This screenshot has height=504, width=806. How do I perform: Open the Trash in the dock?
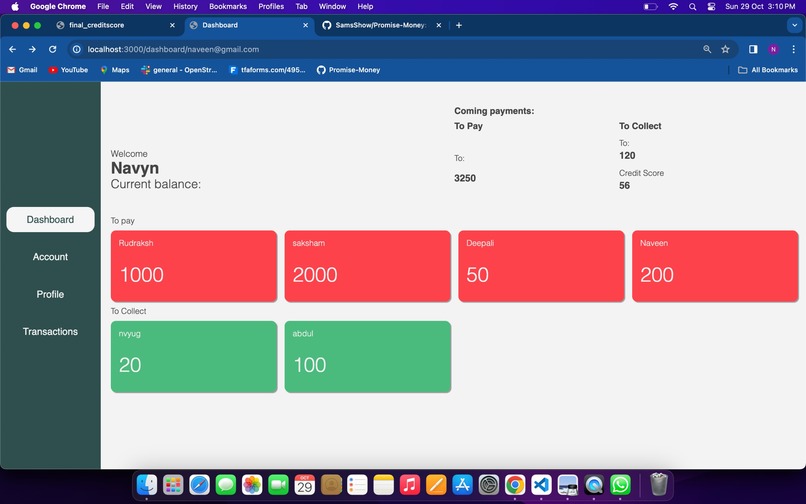click(x=658, y=484)
